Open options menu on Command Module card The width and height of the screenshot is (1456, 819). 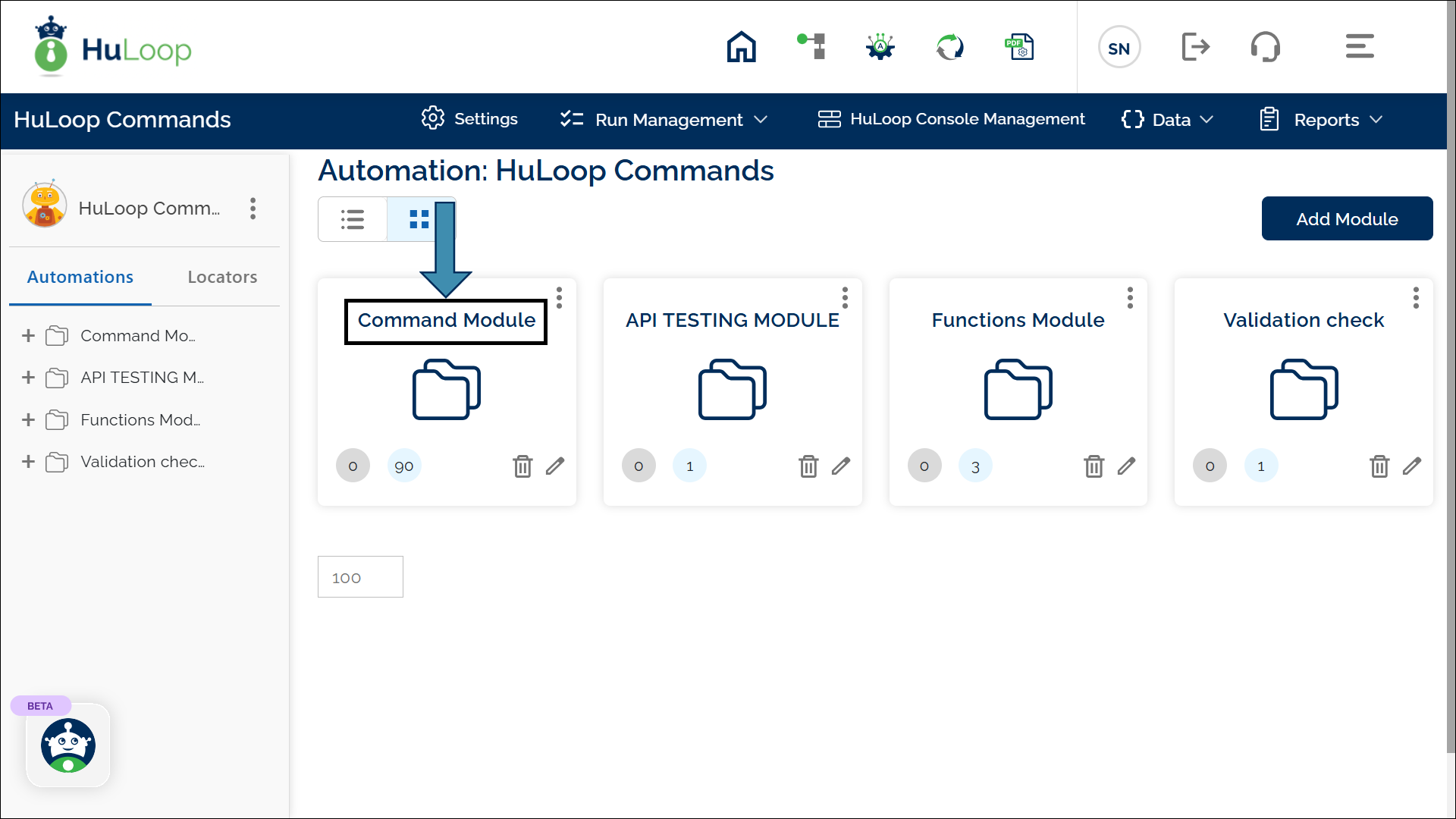tap(559, 298)
